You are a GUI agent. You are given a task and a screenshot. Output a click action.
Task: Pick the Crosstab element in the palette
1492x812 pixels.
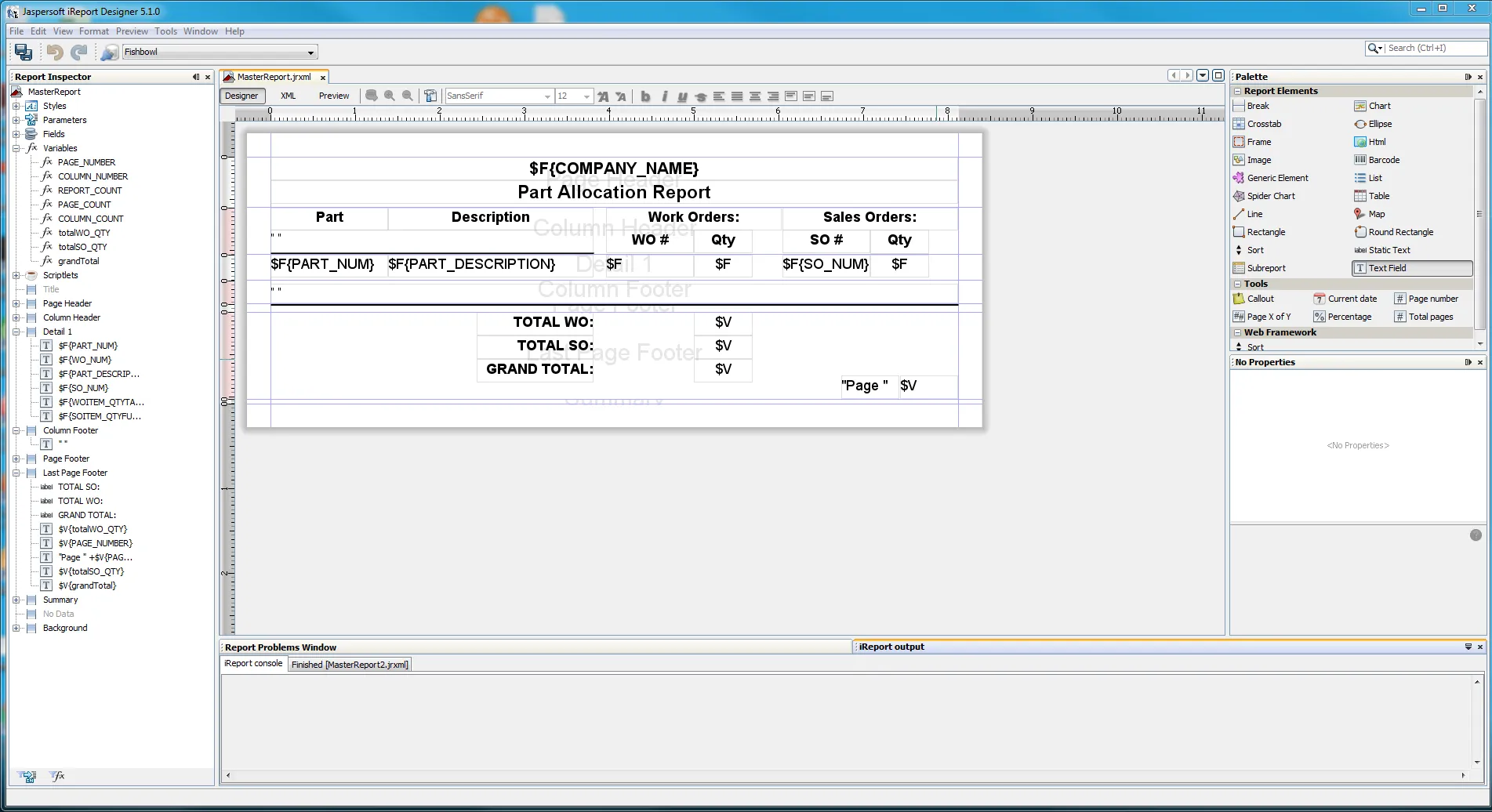[x=1257, y=124]
